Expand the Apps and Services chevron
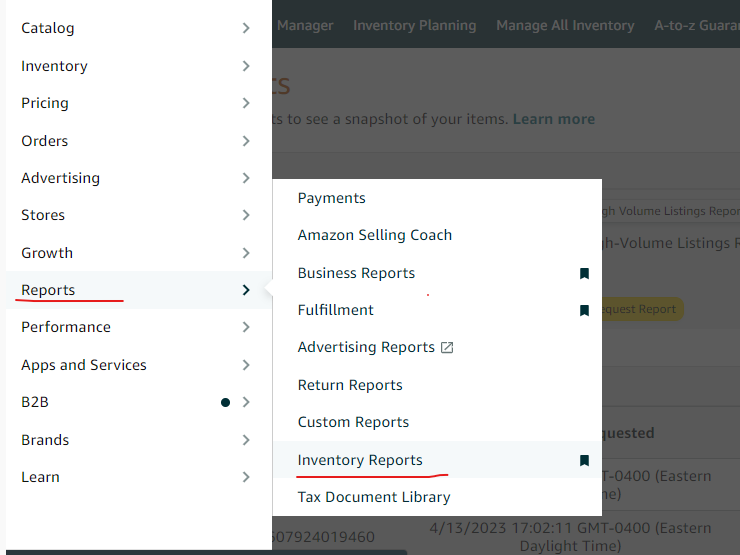Viewport: 740px width, 555px height. [246, 365]
